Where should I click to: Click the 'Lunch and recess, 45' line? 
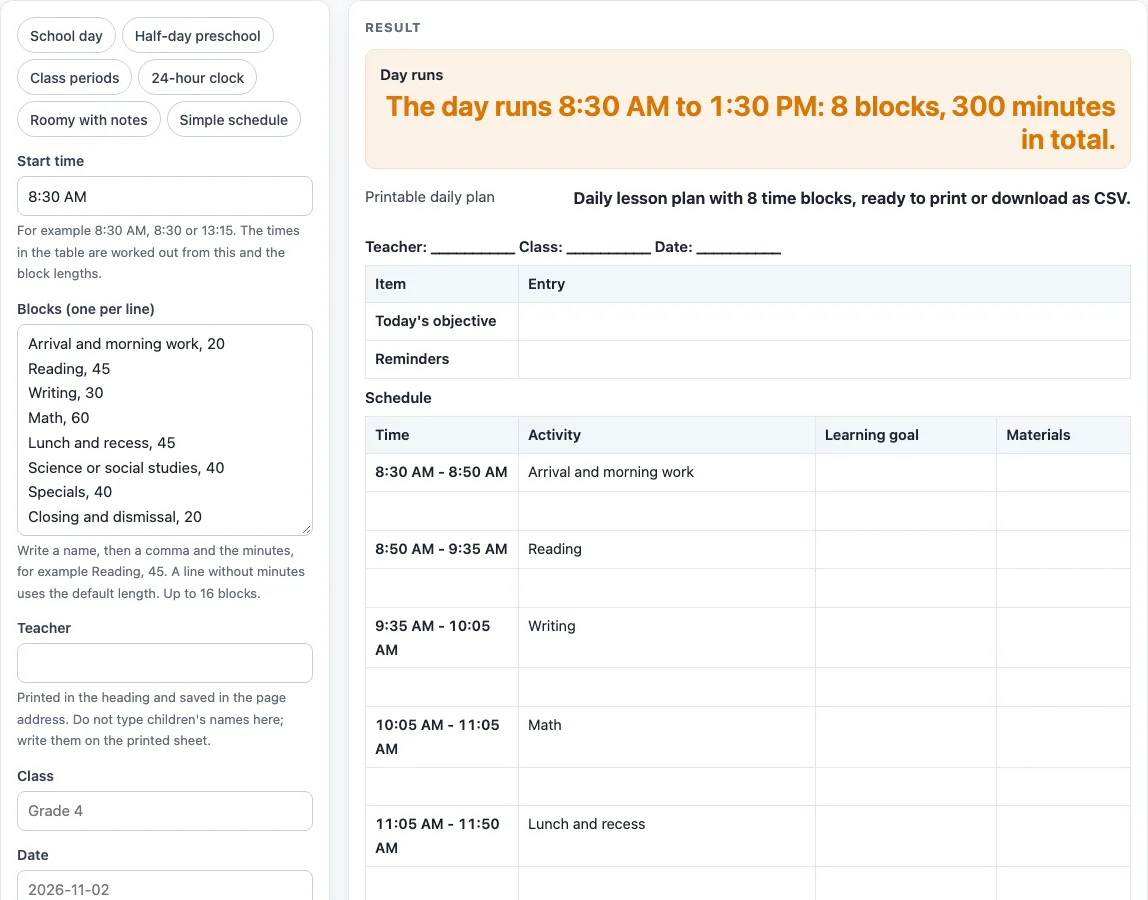click(x=102, y=442)
